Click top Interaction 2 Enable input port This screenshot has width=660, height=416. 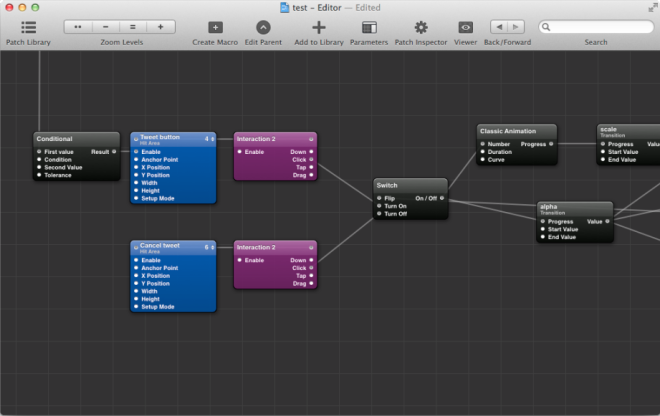pos(240,152)
